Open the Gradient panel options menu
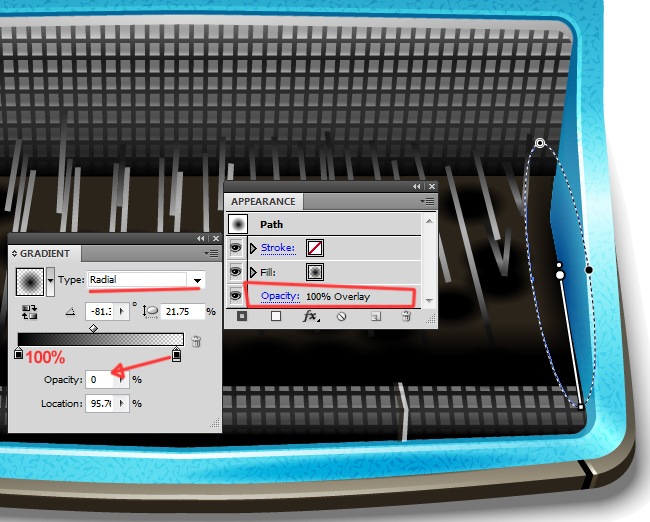This screenshot has width=650, height=522. [x=211, y=254]
